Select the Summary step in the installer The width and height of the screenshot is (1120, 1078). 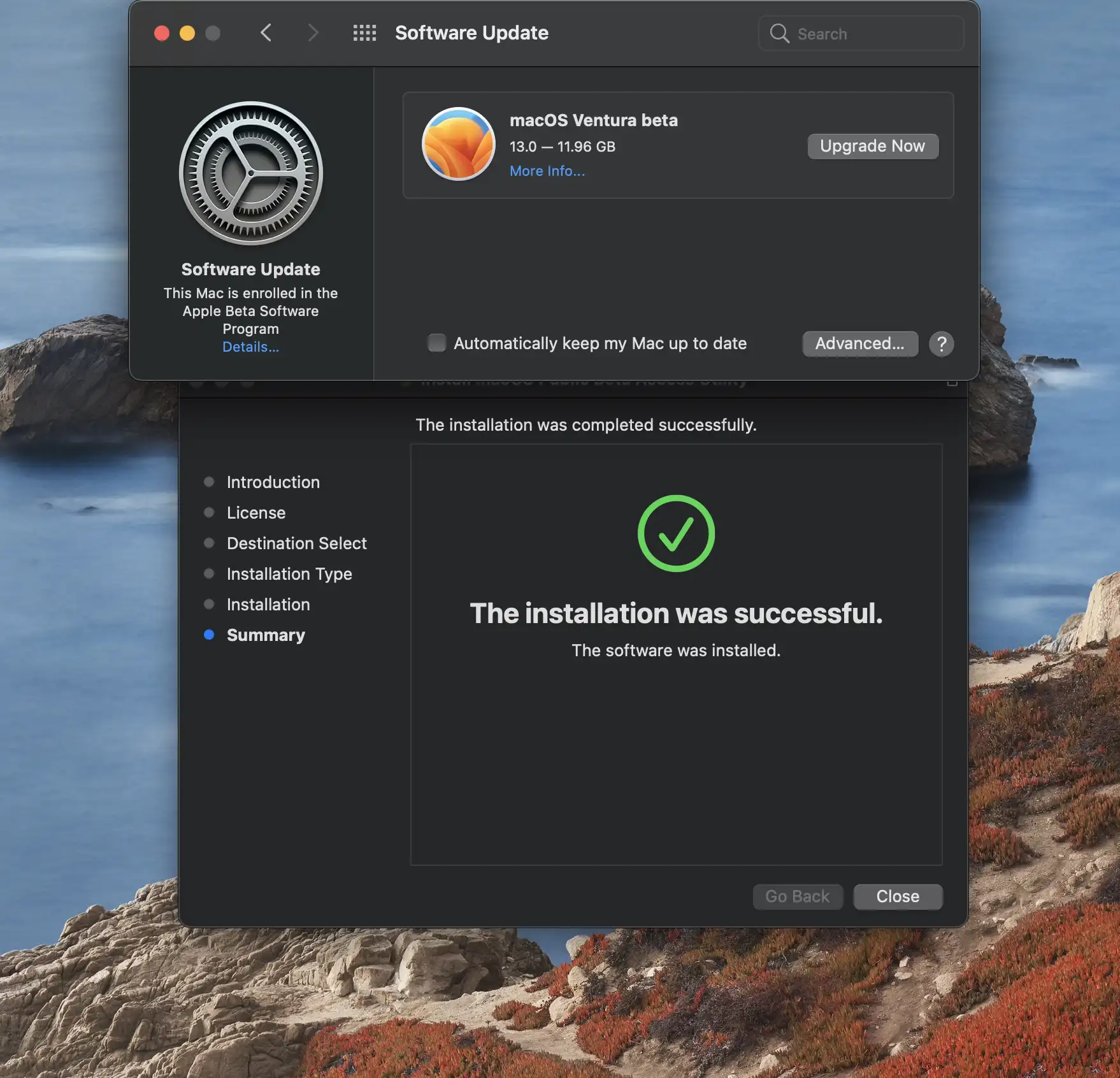click(266, 635)
